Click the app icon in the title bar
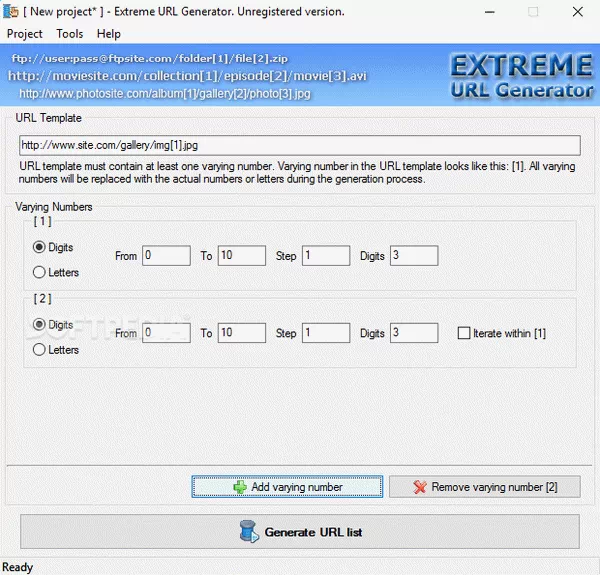The width and height of the screenshot is (600, 575). (x=10, y=11)
